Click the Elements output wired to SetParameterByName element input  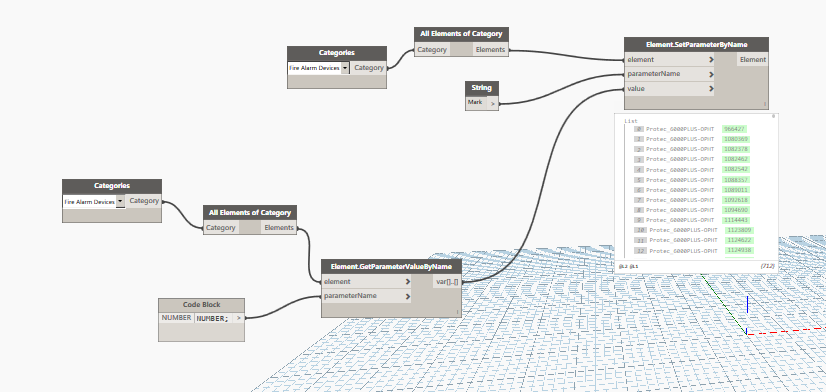tap(490, 50)
